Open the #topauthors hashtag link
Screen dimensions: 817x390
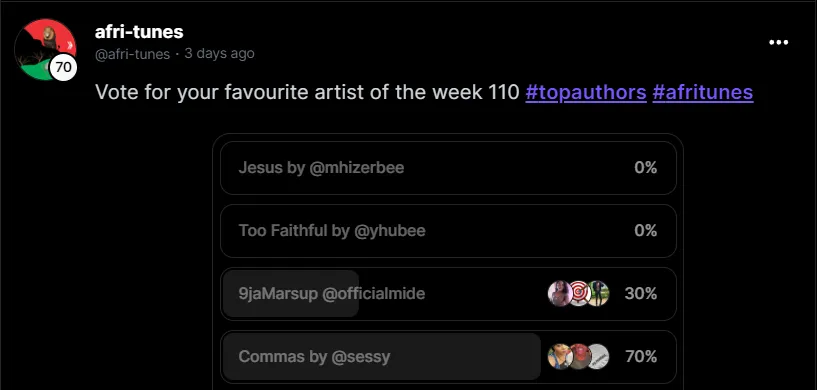[x=586, y=92]
